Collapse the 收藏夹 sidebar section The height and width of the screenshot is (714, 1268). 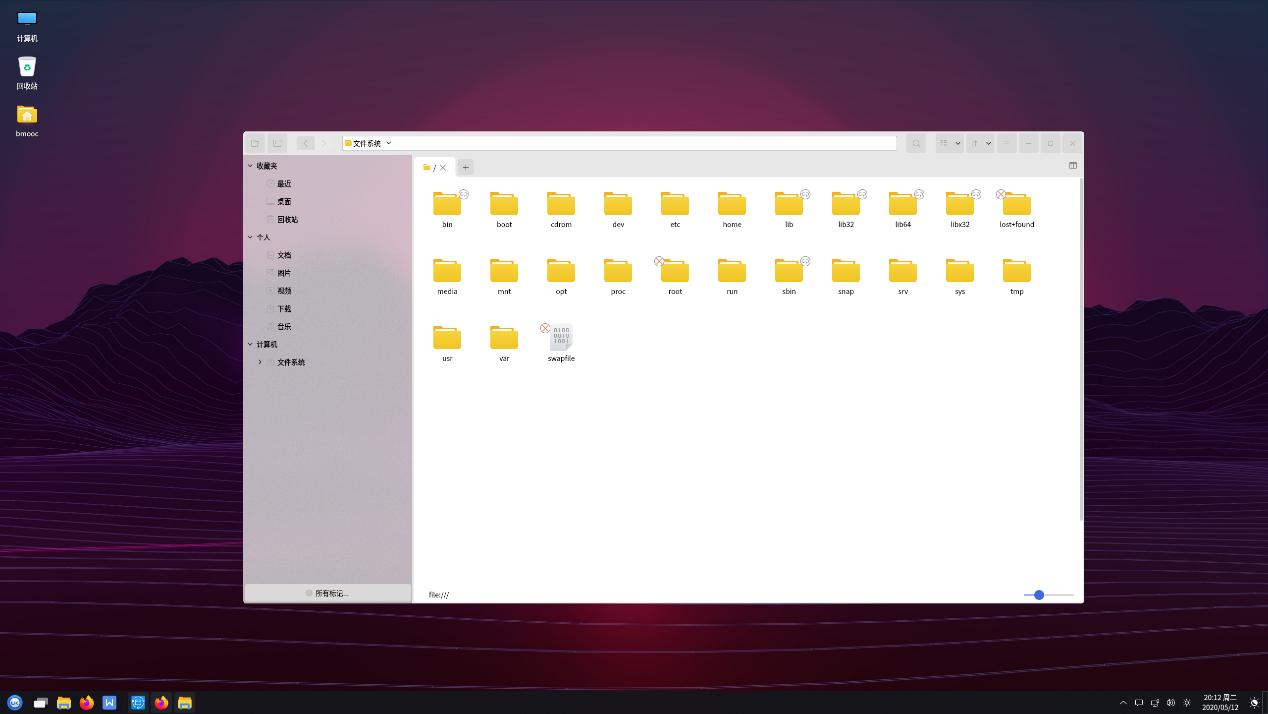tap(251, 166)
